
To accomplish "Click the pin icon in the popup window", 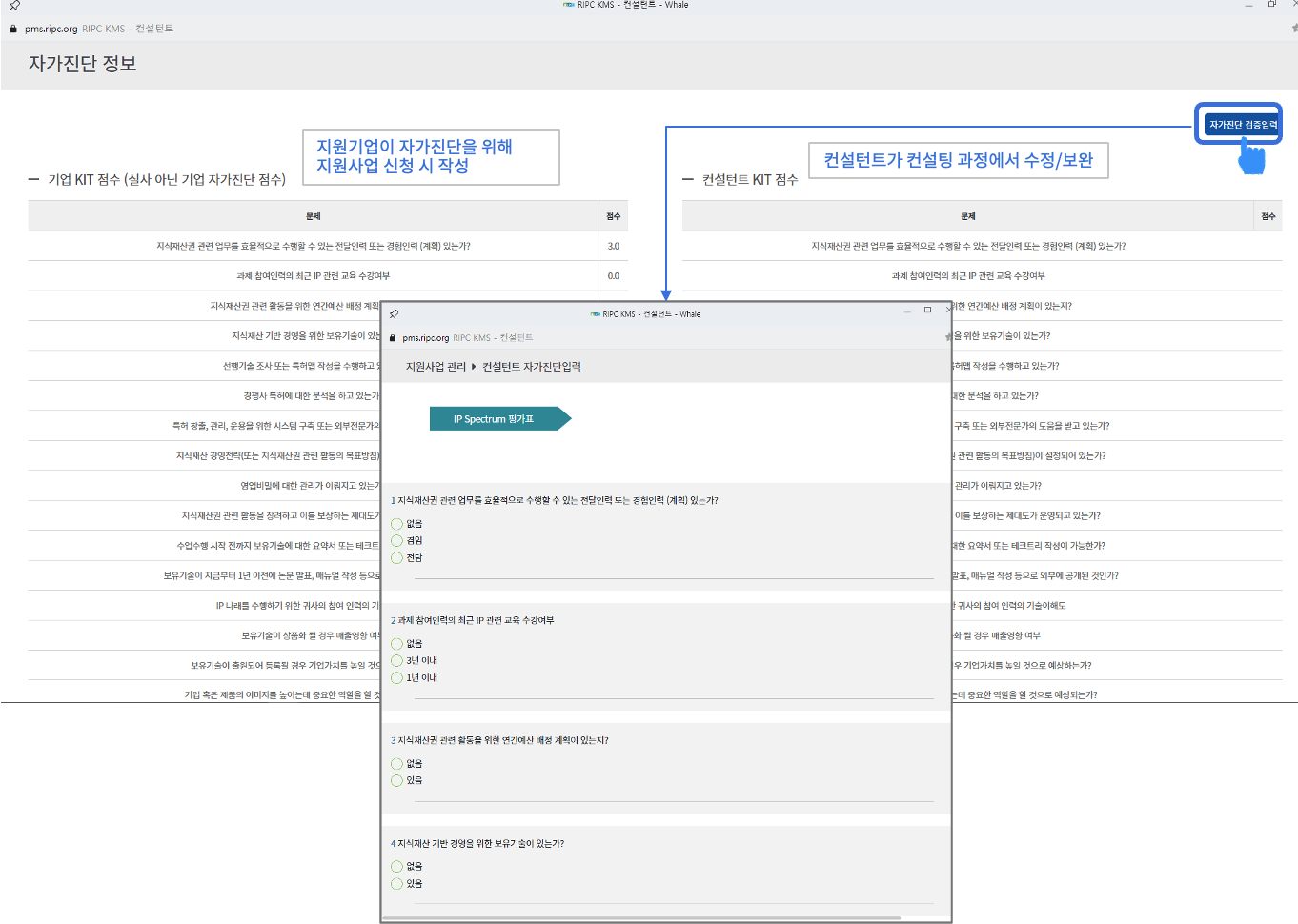I will pos(394,313).
